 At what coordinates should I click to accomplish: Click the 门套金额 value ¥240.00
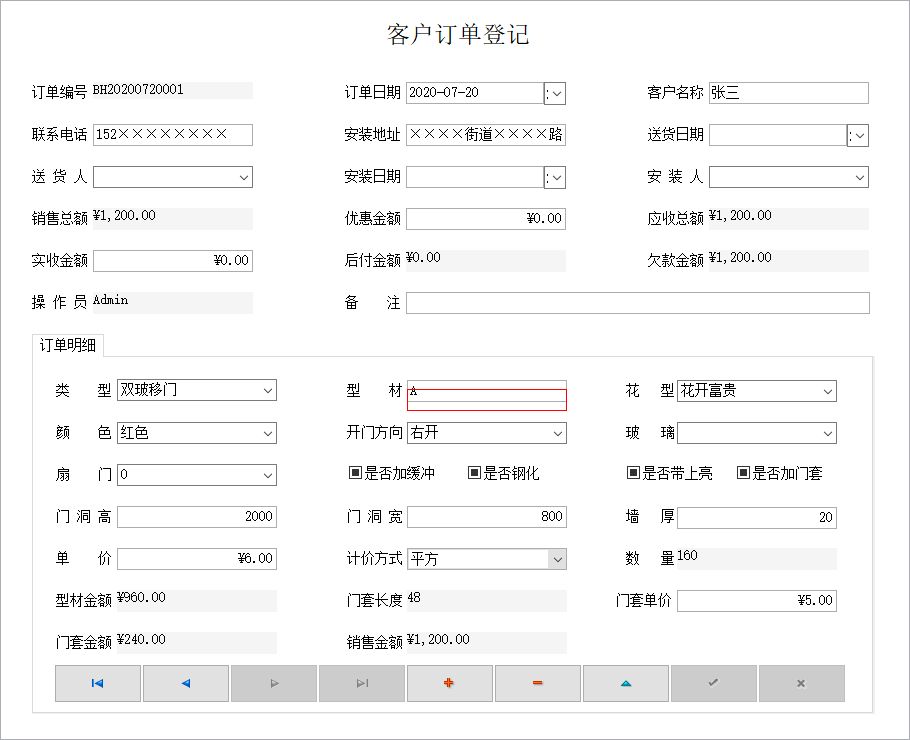(x=141, y=639)
